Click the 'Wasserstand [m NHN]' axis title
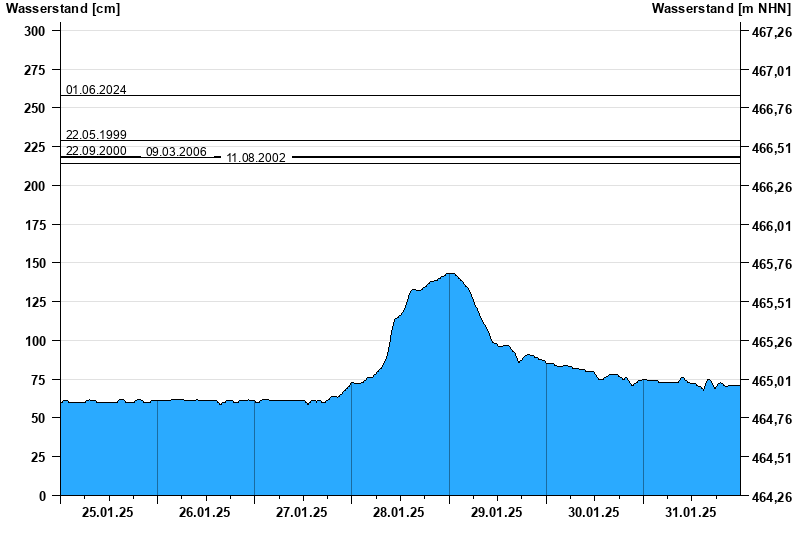This screenshot has width=800, height=550. 720,9
